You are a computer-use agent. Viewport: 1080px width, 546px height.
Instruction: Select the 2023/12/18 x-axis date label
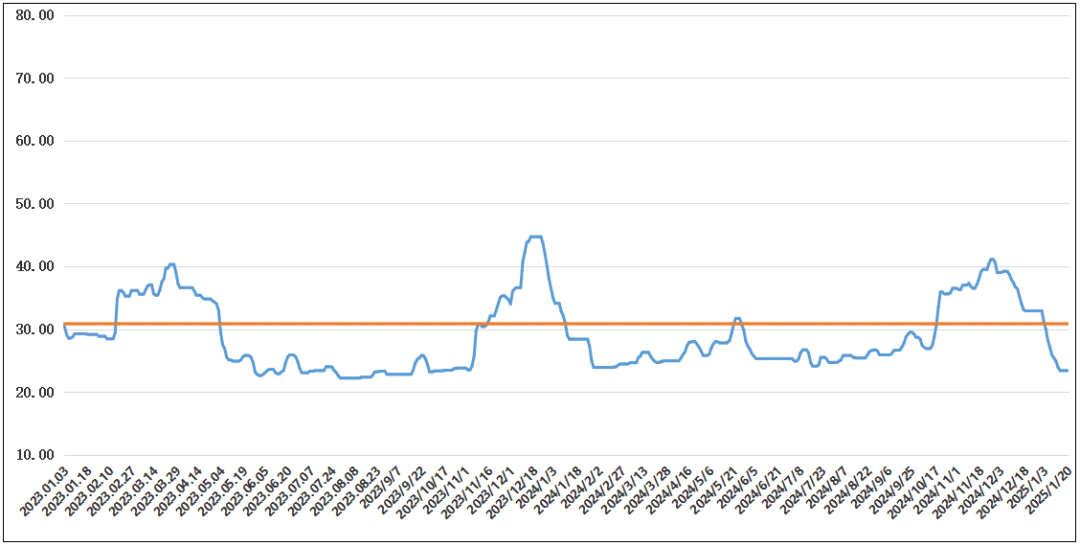point(514,492)
